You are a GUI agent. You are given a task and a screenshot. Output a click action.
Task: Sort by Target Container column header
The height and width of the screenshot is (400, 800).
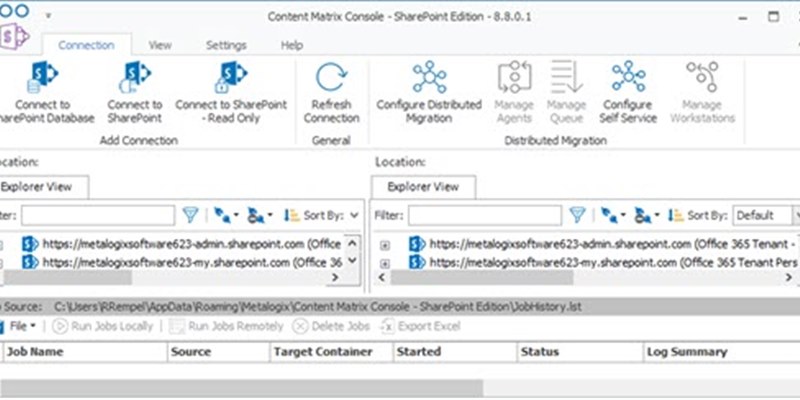[x=332, y=352]
